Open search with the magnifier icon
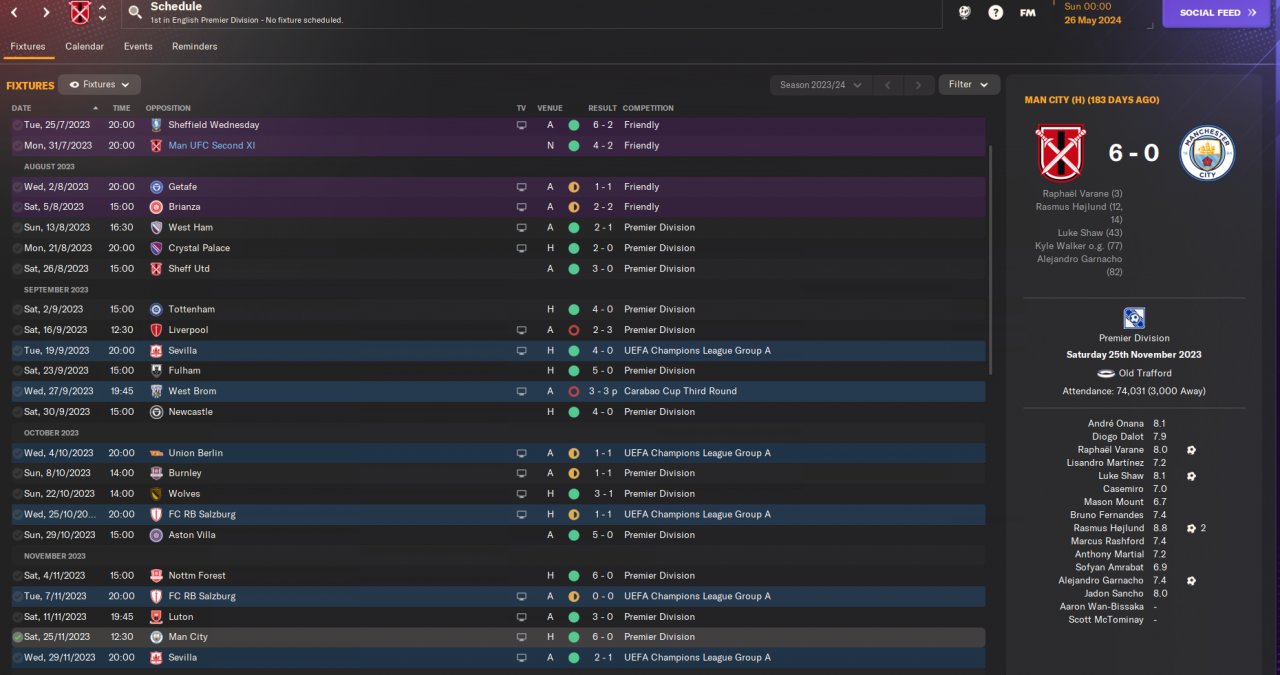This screenshot has height=675, width=1280. [135, 13]
